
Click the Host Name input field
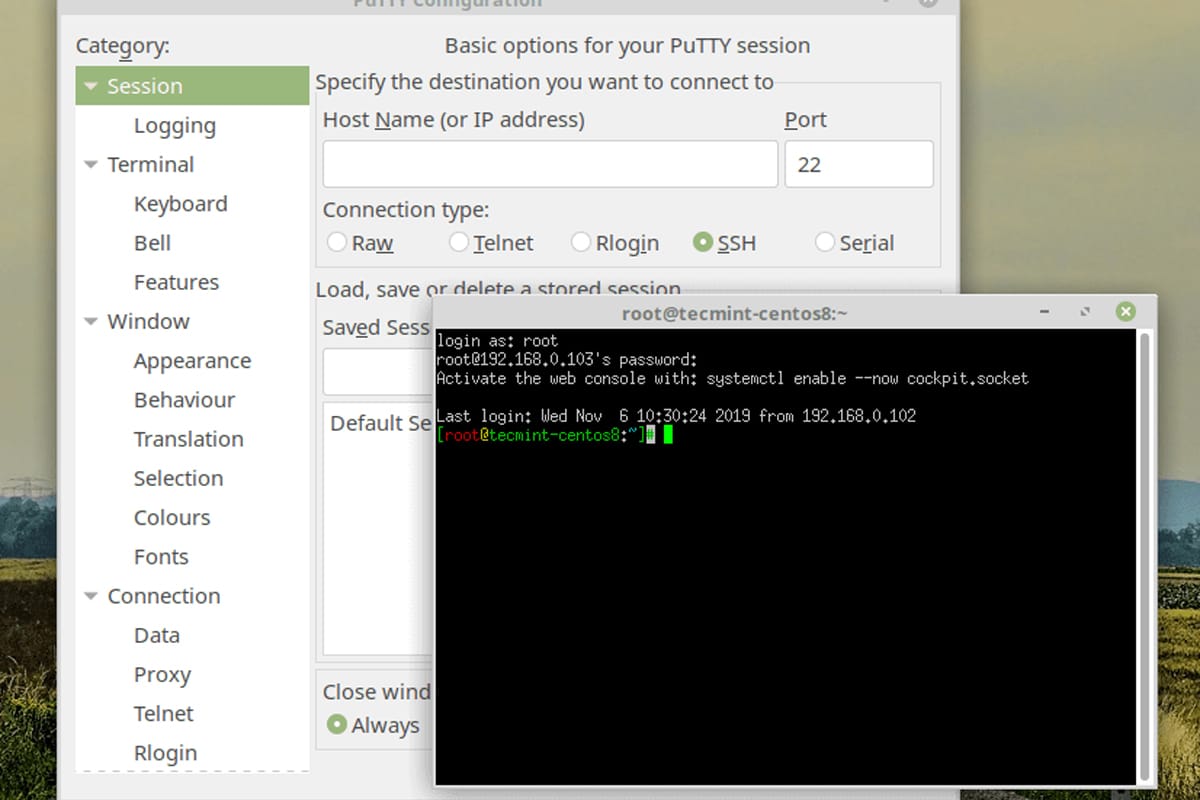[550, 164]
